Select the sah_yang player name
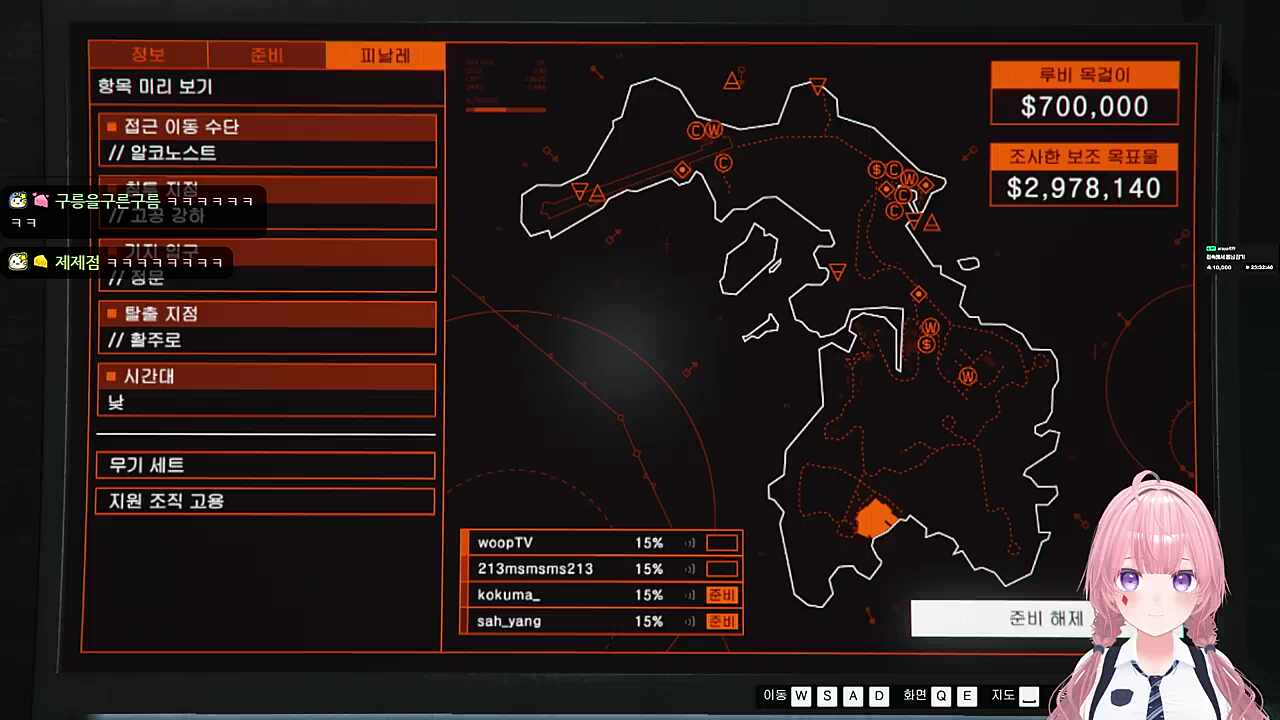This screenshot has height=720, width=1280. pos(509,621)
